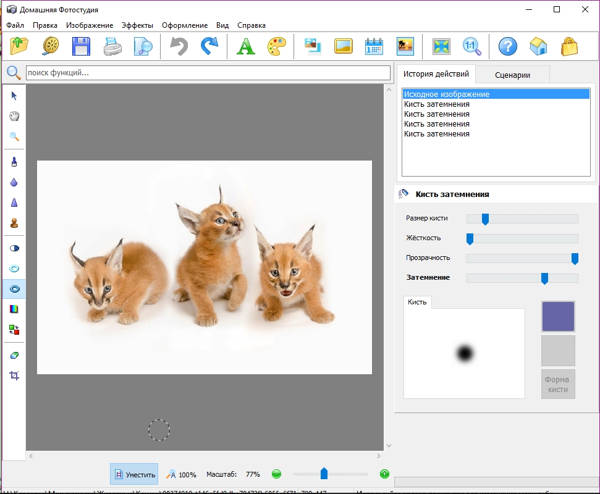
Task: Switch to the Сценарии tab
Action: pos(512,75)
